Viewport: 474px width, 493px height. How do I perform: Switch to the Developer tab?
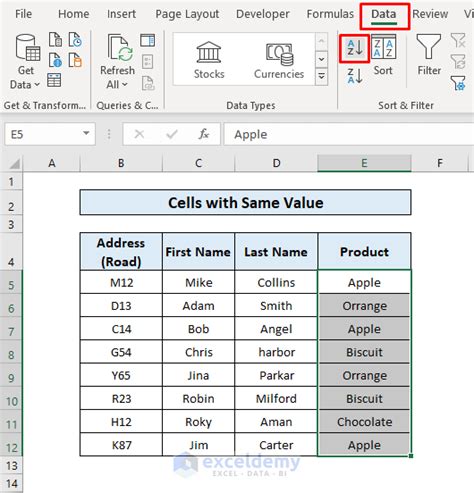click(263, 14)
